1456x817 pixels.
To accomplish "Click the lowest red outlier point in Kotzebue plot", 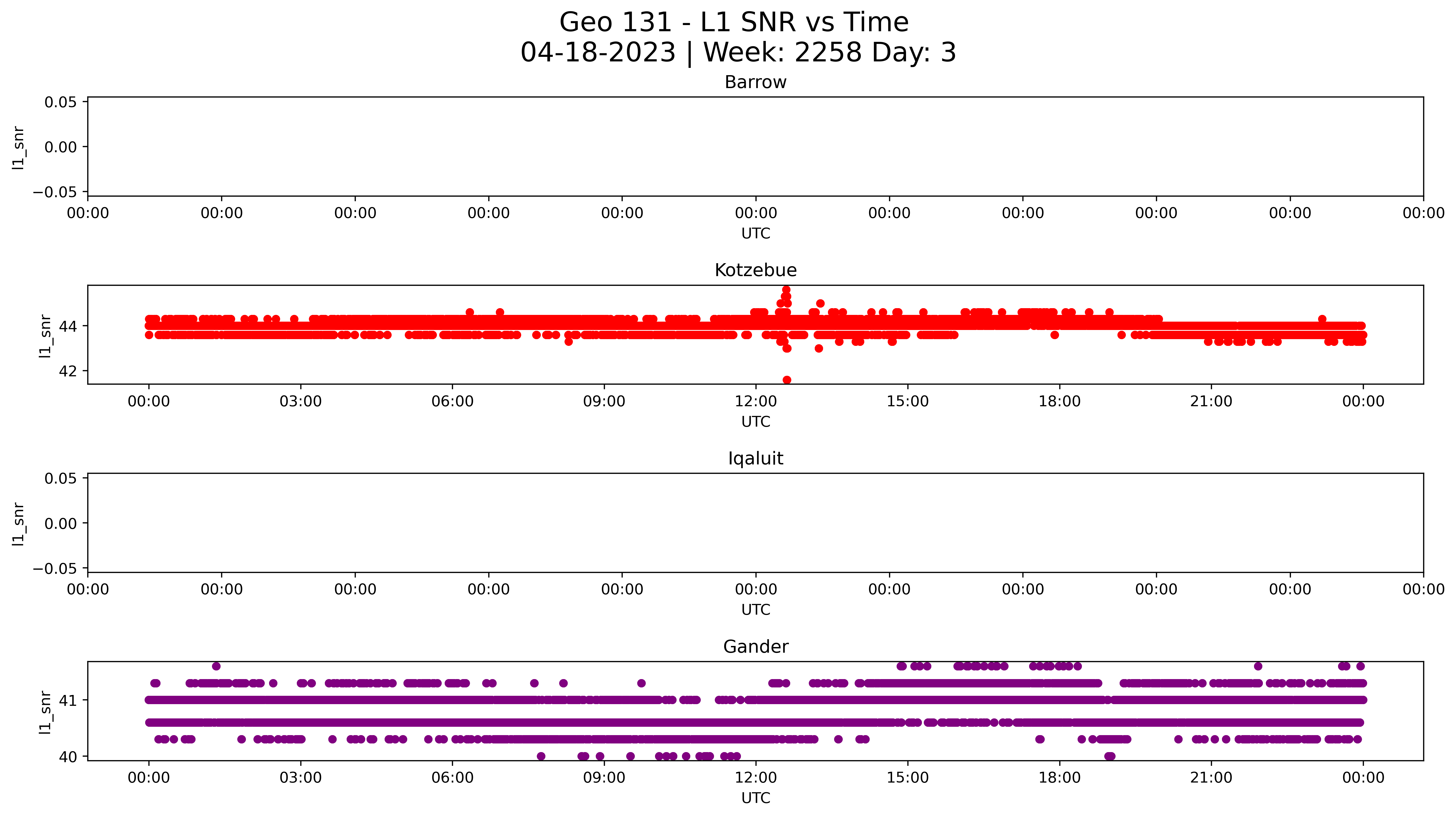I will tap(787, 380).
